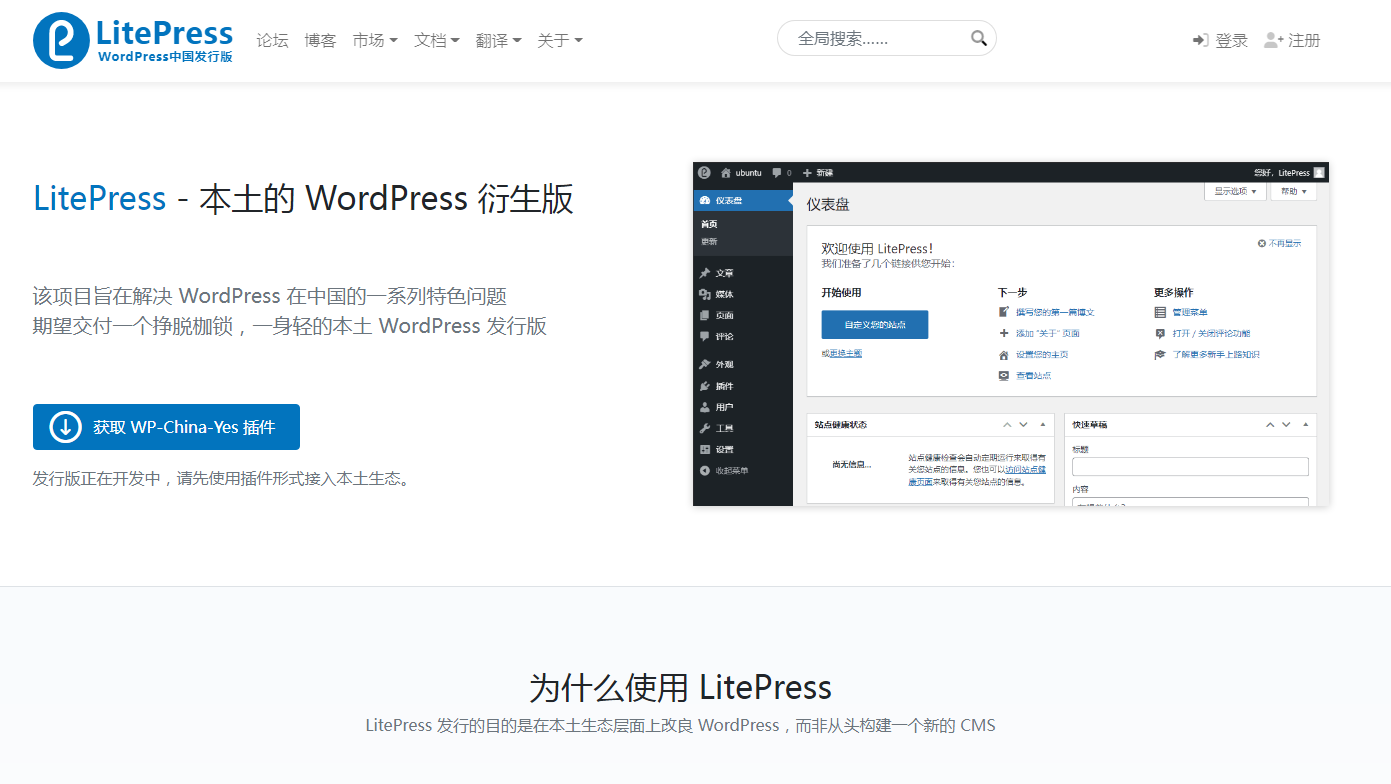
Task: Click 管理菜单 link under 更多操作
Action: (x=1190, y=312)
